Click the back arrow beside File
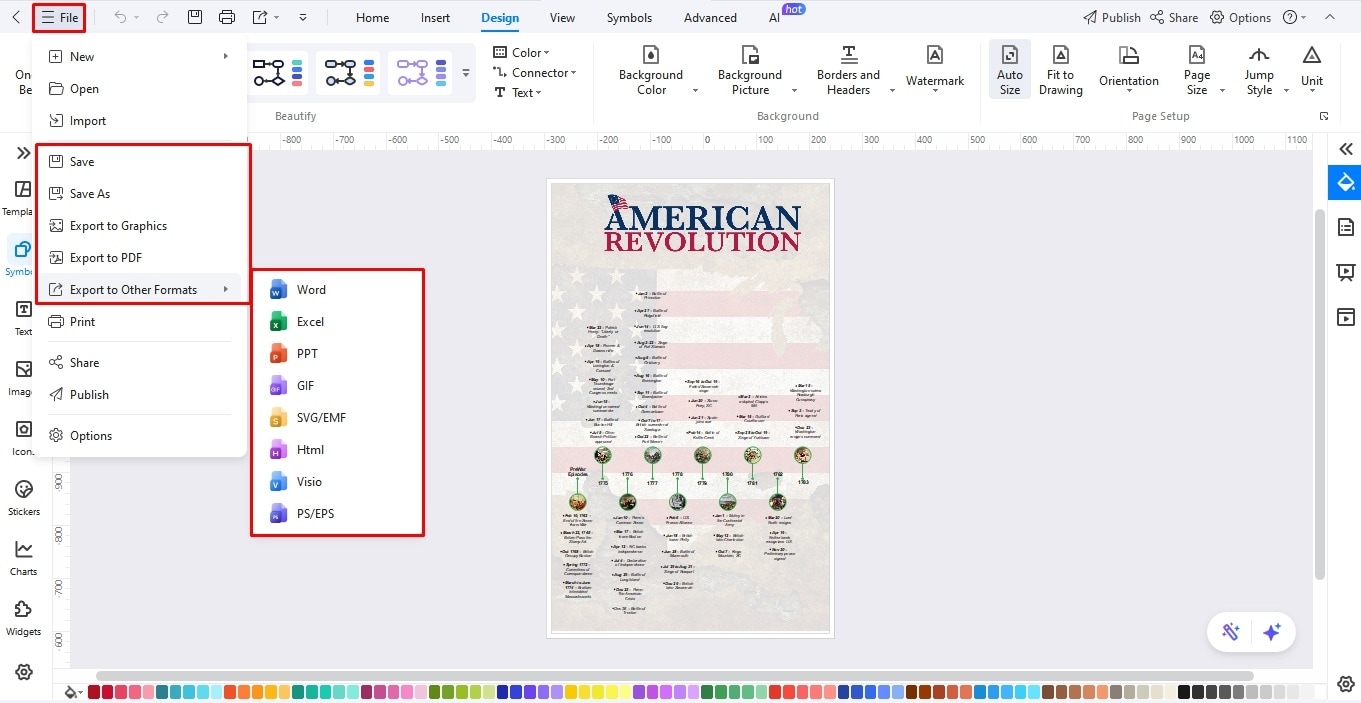This screenshot has width=1361, height=703. click(16, 18)
